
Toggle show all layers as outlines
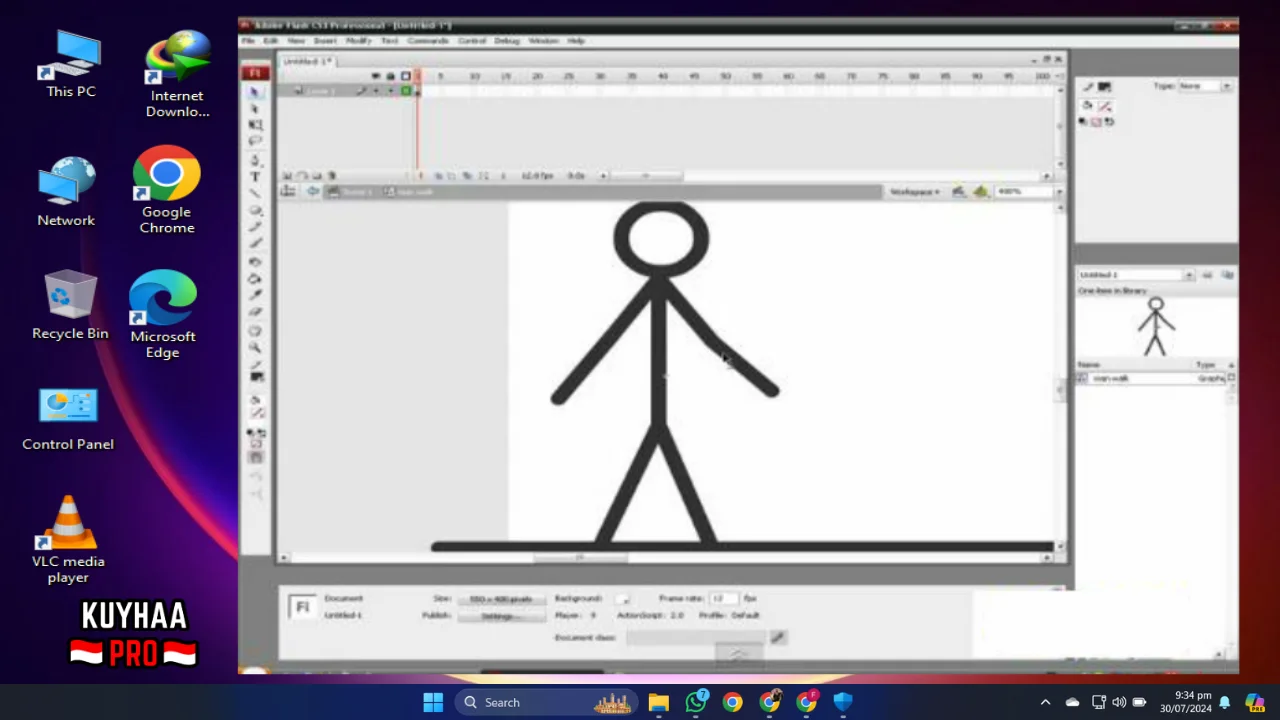click(405, 76)
